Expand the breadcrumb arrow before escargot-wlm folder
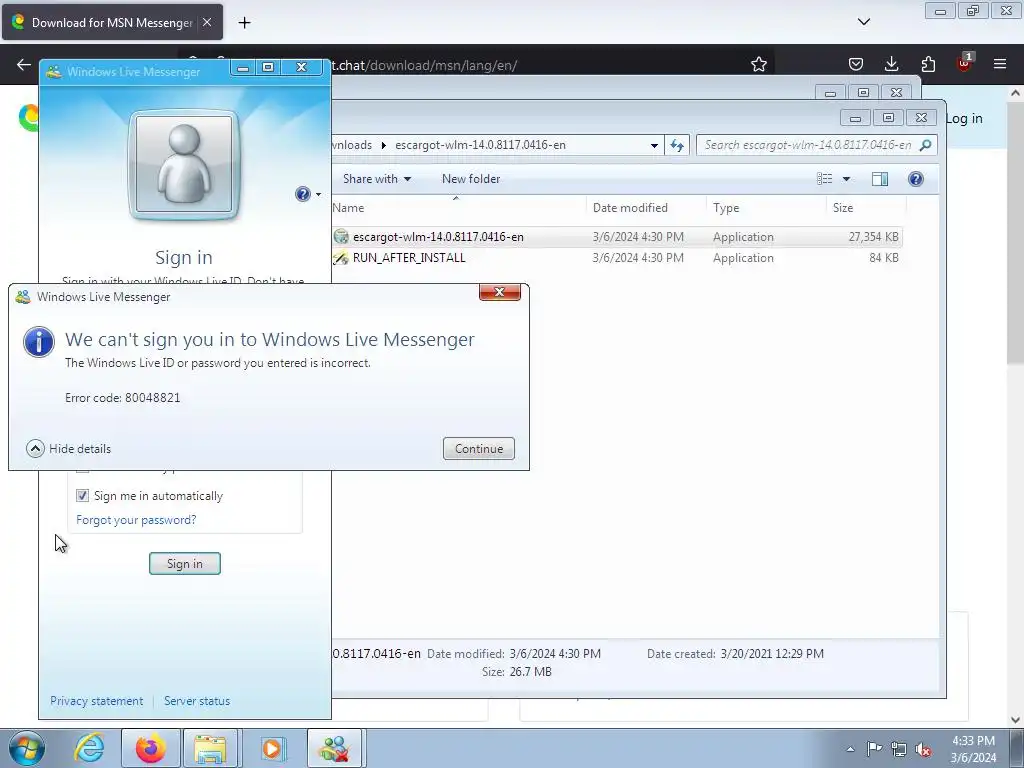The height and width of the screenshot is (768, 1024). pos(383,145)
